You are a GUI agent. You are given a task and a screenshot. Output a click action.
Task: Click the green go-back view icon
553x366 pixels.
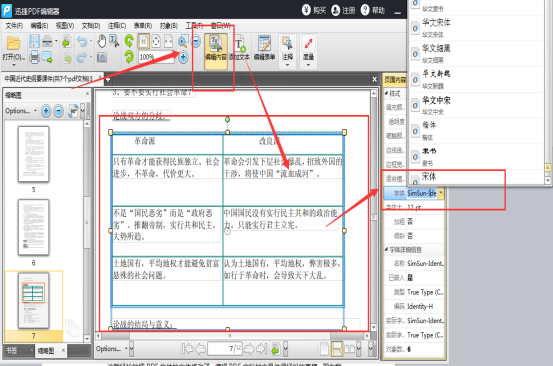(275, 349)
